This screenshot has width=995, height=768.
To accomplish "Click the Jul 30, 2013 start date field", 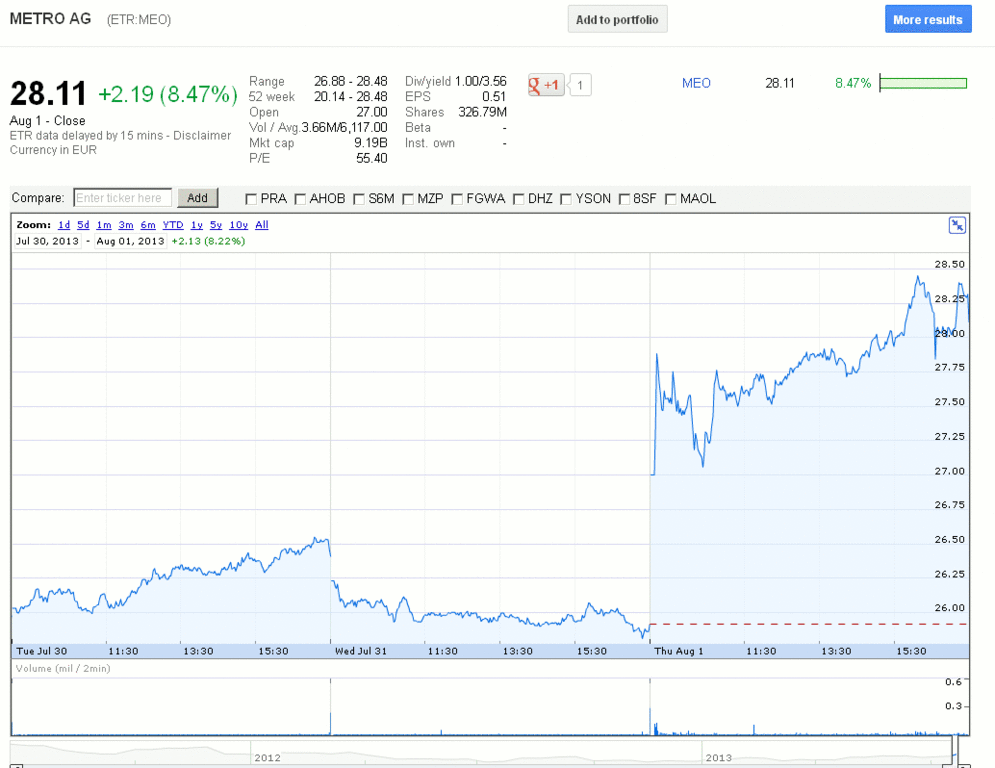I will pyautogui.click(x=48, y=241).
